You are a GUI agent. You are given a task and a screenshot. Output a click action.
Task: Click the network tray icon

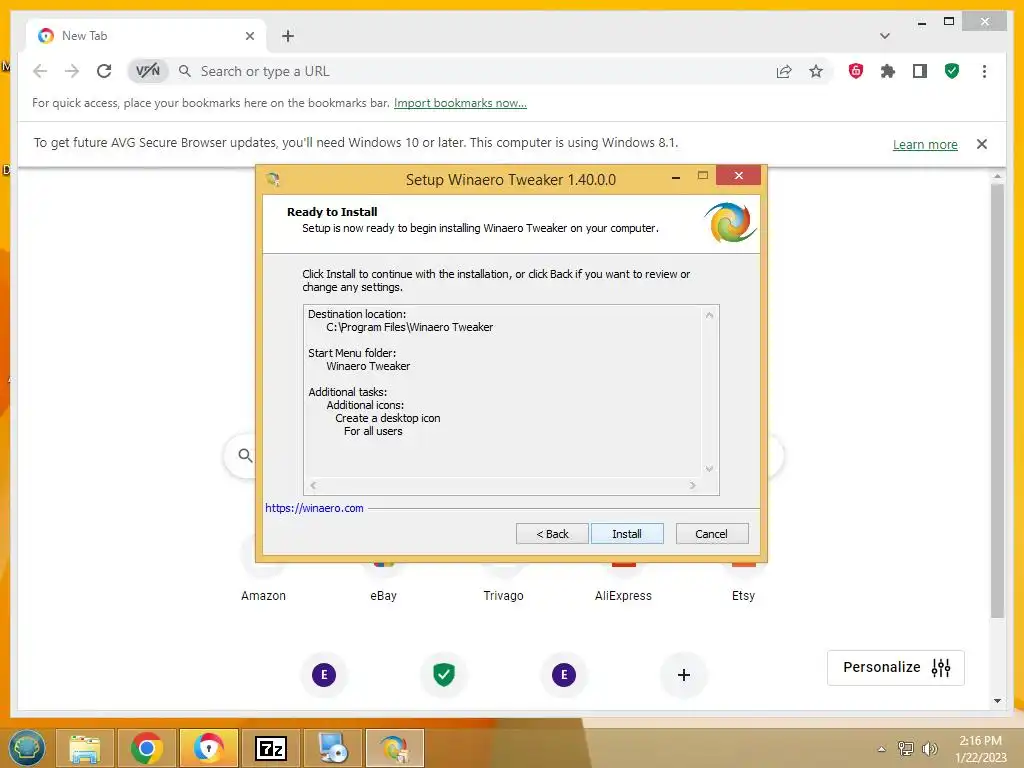905,748
